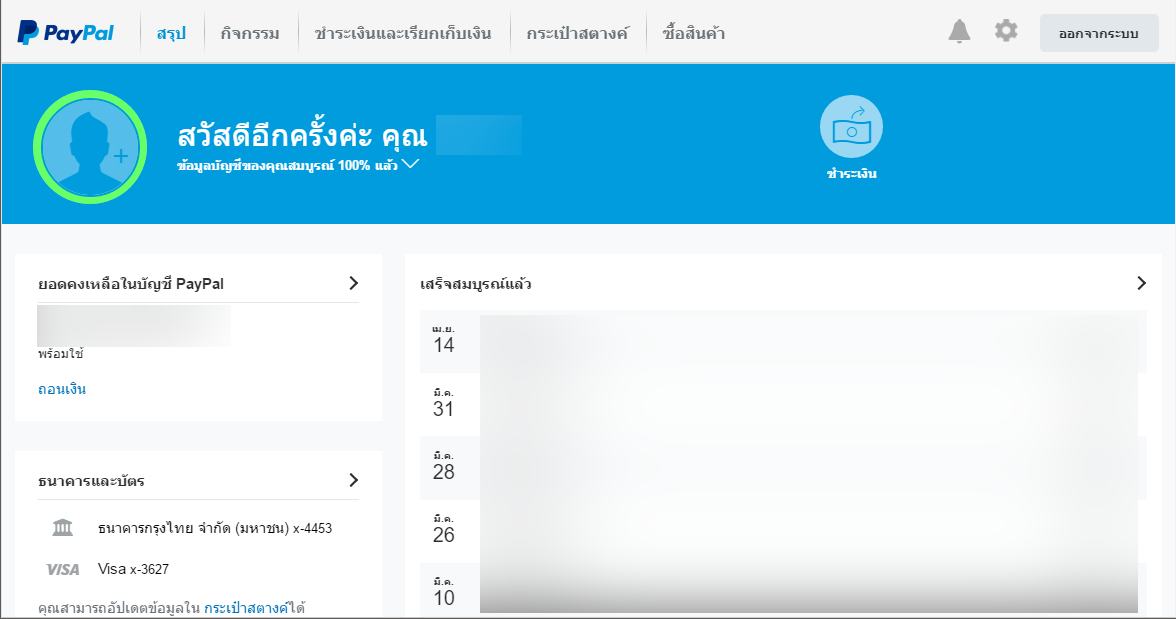Click the VISA card logo

tap(63, 569)
